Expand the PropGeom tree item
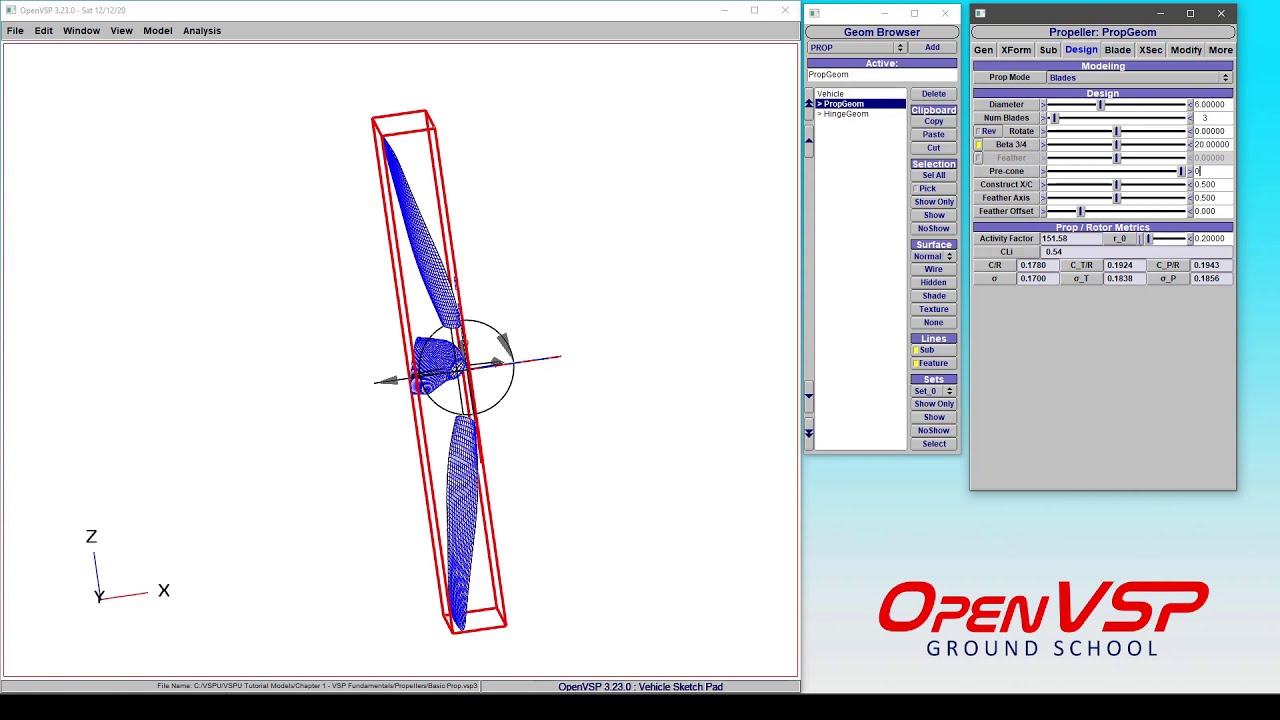1280x720 pixels. [820, 104]
